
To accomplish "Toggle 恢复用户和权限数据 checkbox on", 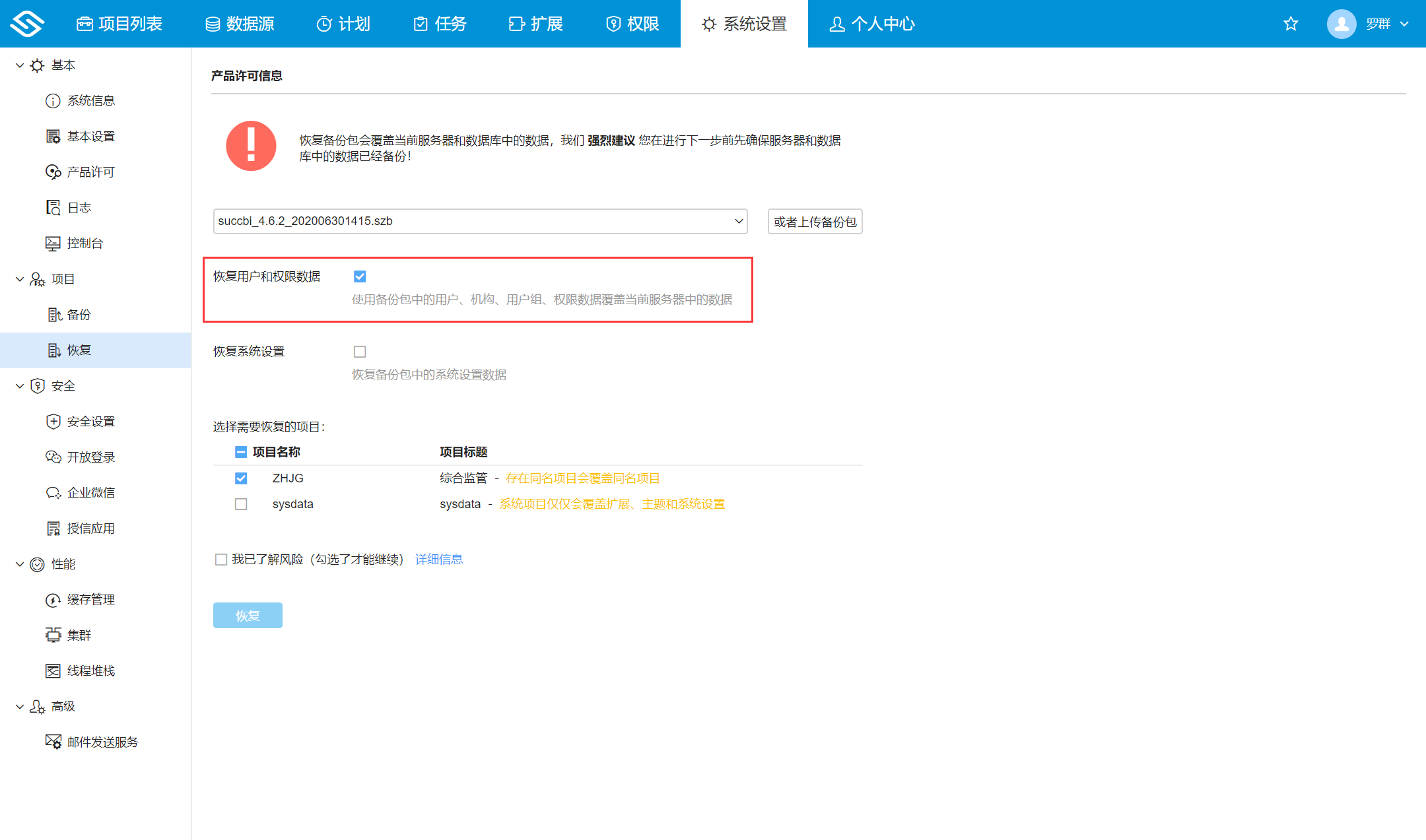I will click(x=360, y=276).
